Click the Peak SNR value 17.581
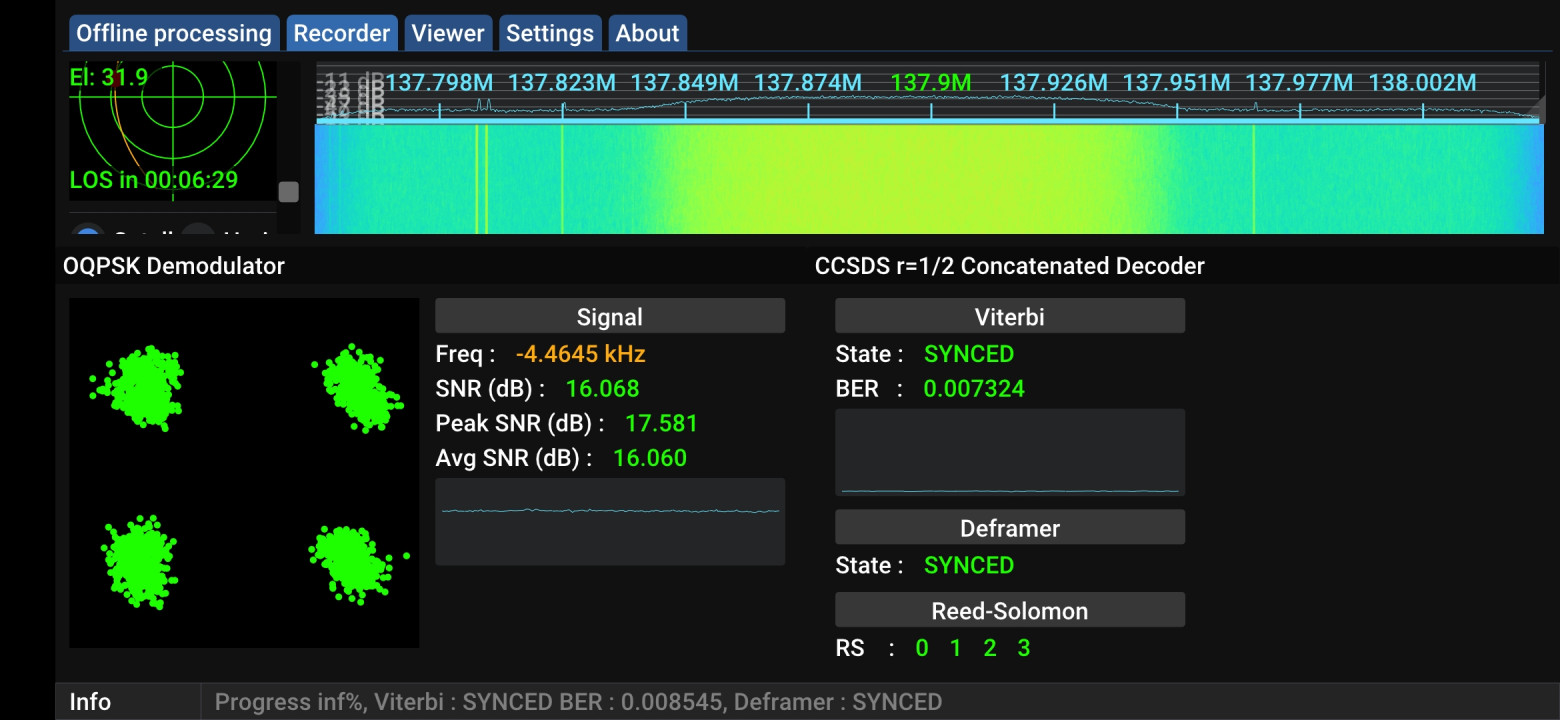The height and width of the screenshot is (720, 1560). (x=661, y=424)
